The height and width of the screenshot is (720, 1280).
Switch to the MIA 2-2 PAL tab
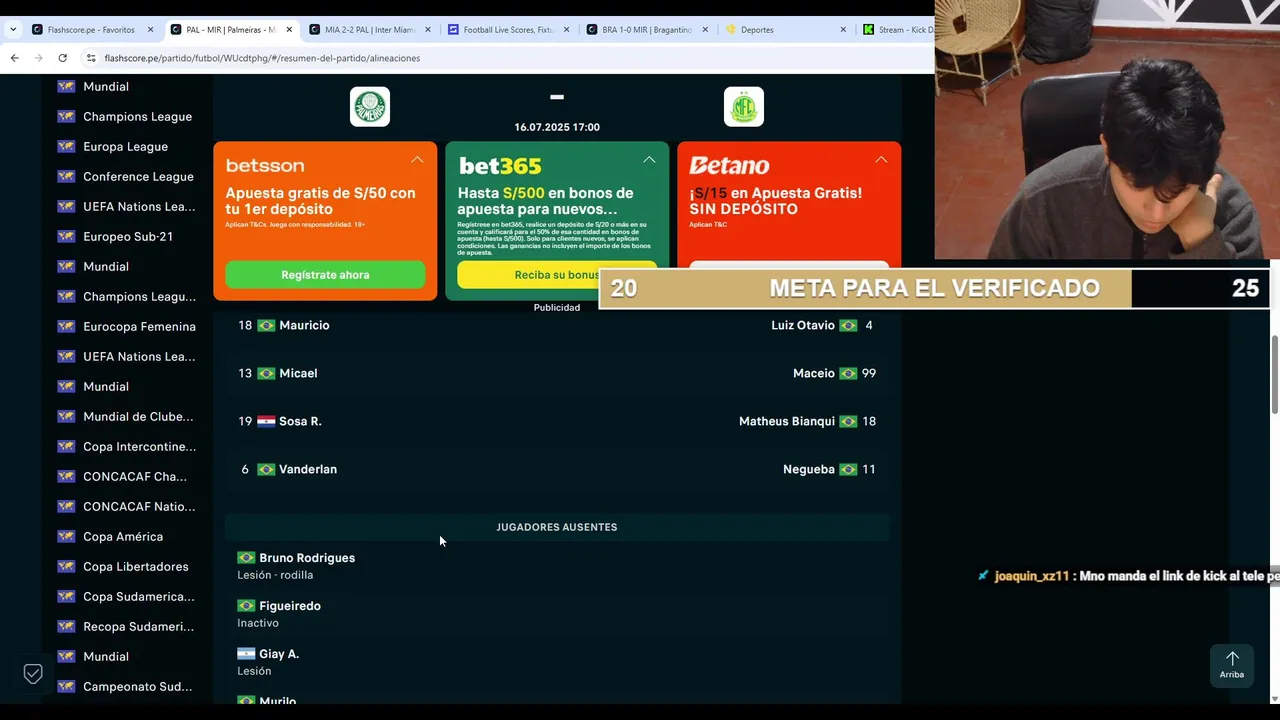point(369,30)
